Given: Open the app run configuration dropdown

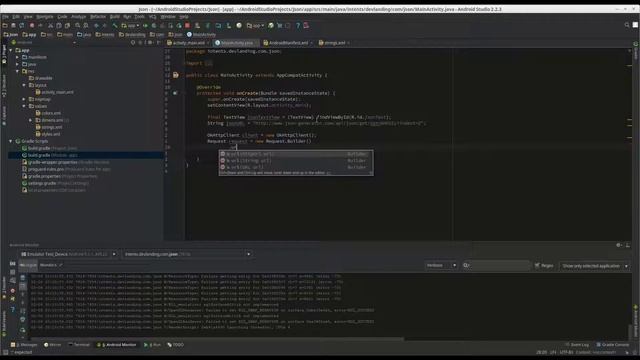Looking at the screenshot, I should click(x=130, y=25).
